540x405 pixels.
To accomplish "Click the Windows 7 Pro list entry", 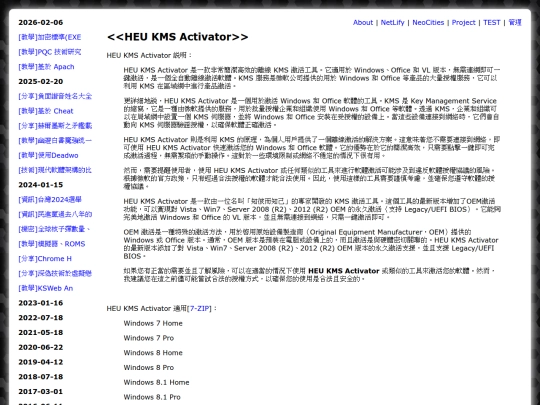I will pyautogui.click(x=149, y=338).
